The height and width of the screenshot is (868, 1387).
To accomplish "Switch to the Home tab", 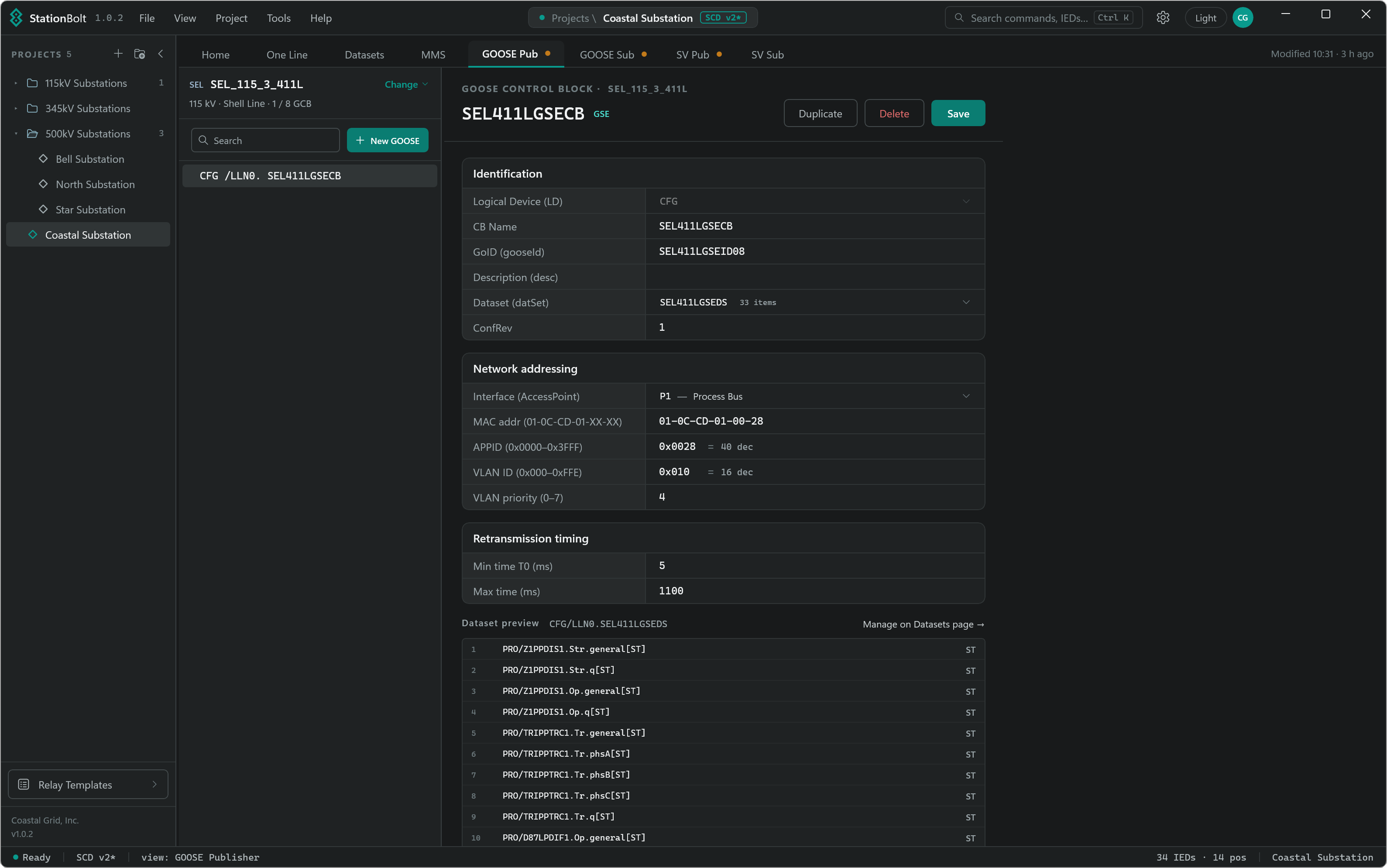I will [x=215, y=55].
